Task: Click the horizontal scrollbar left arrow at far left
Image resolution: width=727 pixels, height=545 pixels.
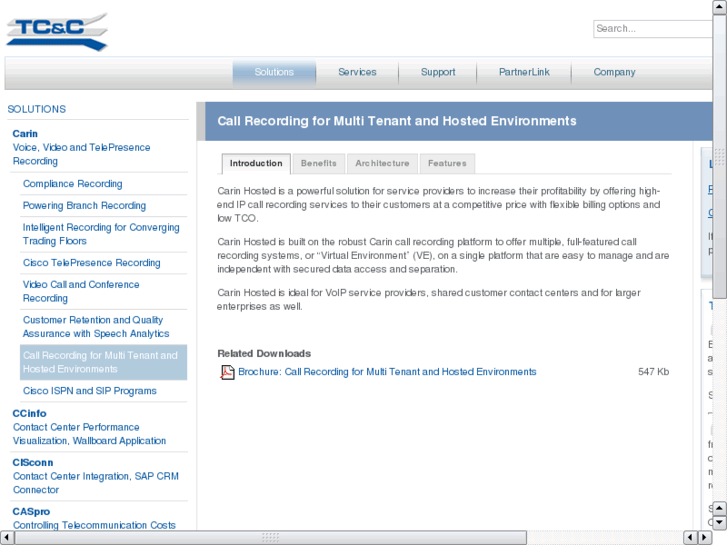Action: click(x=7, y=538)
